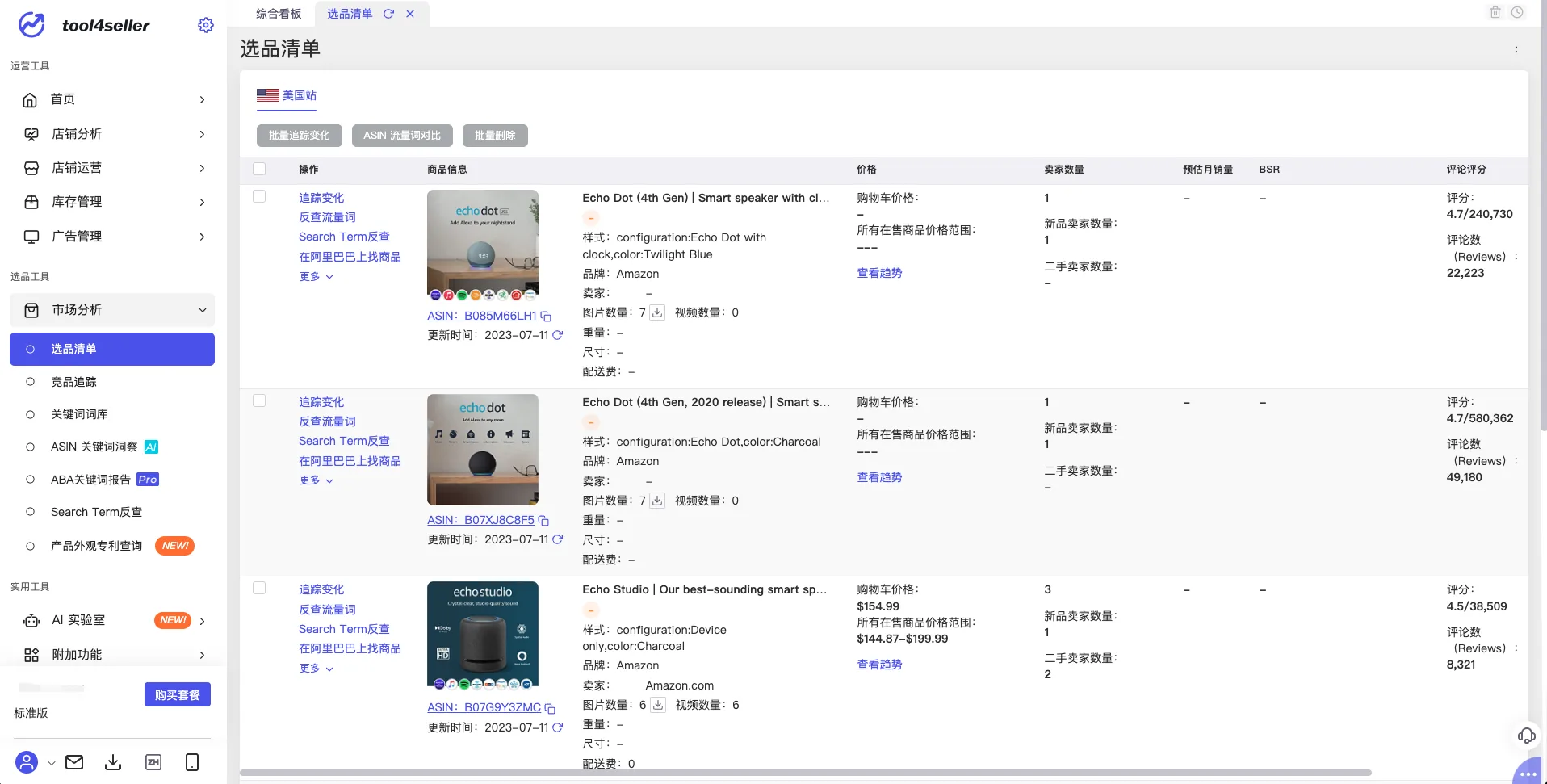1547x784 pixels.
Task: Select ASIN 关键词洞察 in sidebar
Action: (112, 447)
